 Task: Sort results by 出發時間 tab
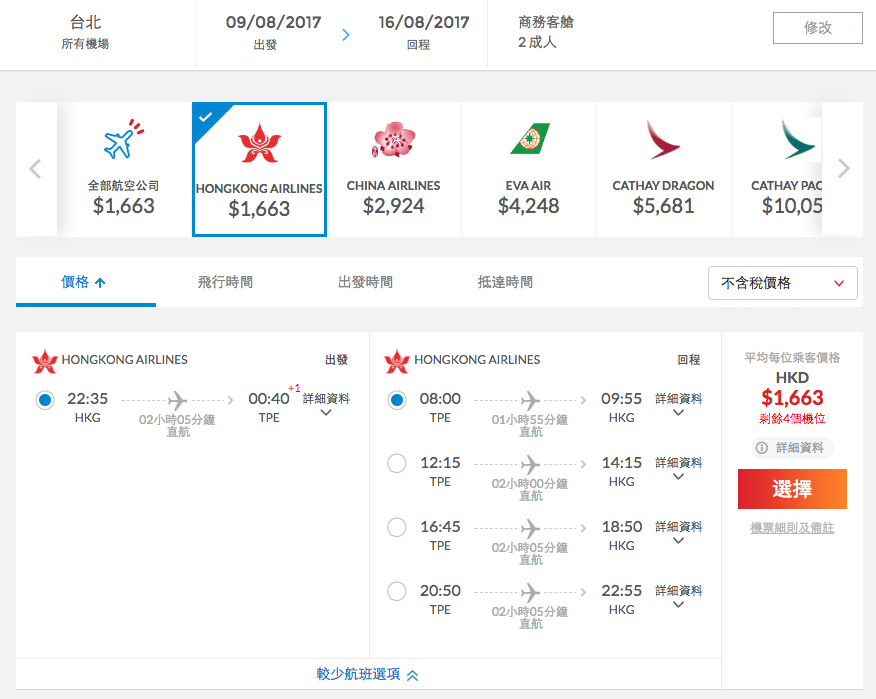(365, 283)
